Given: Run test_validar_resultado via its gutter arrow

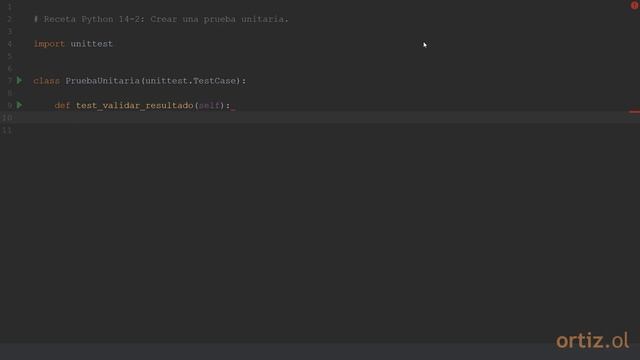Looking at the screenshot, I should [19, 105].
